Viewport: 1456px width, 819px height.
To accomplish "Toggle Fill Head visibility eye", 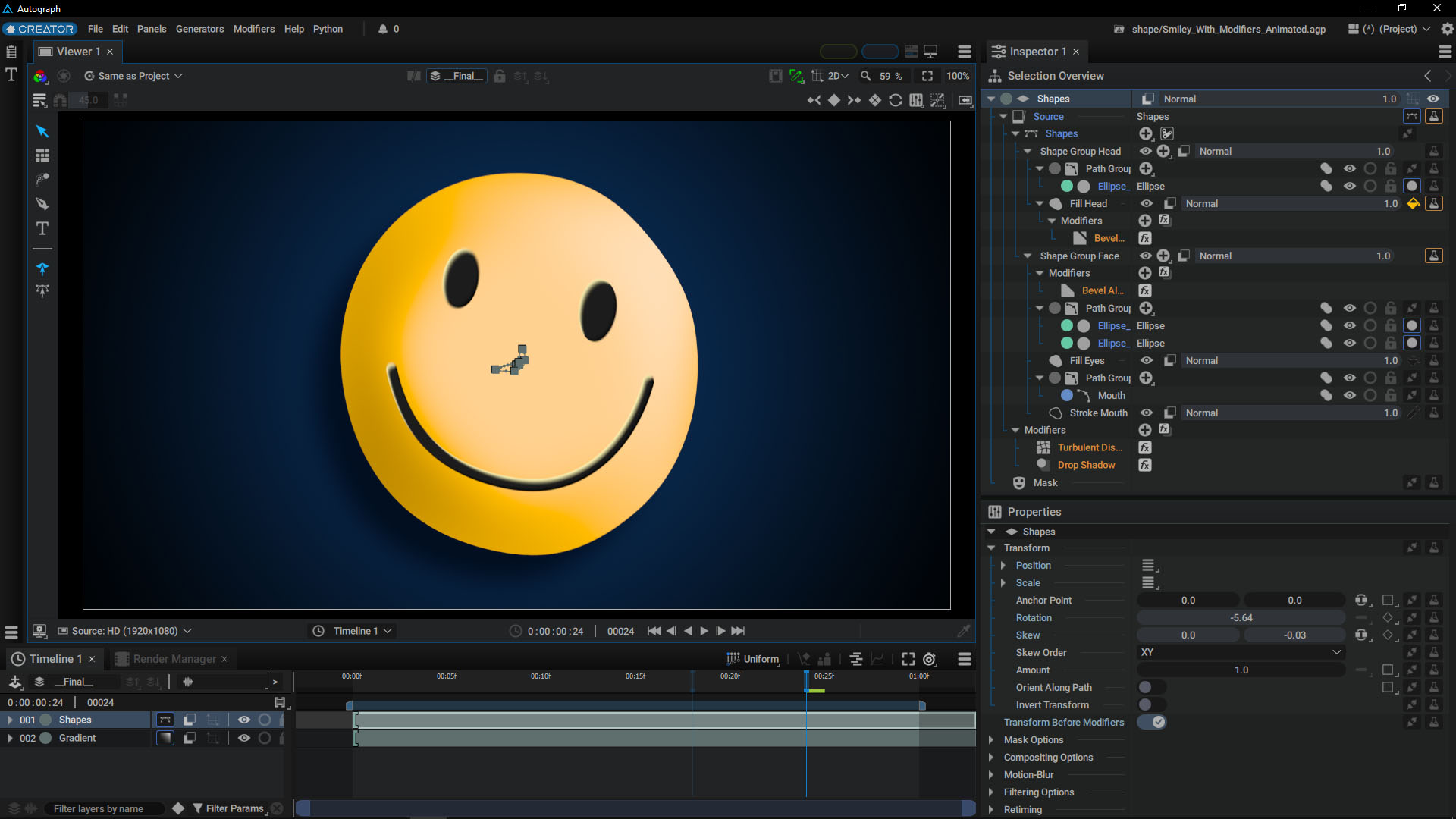I will [x=1147, y=203].
